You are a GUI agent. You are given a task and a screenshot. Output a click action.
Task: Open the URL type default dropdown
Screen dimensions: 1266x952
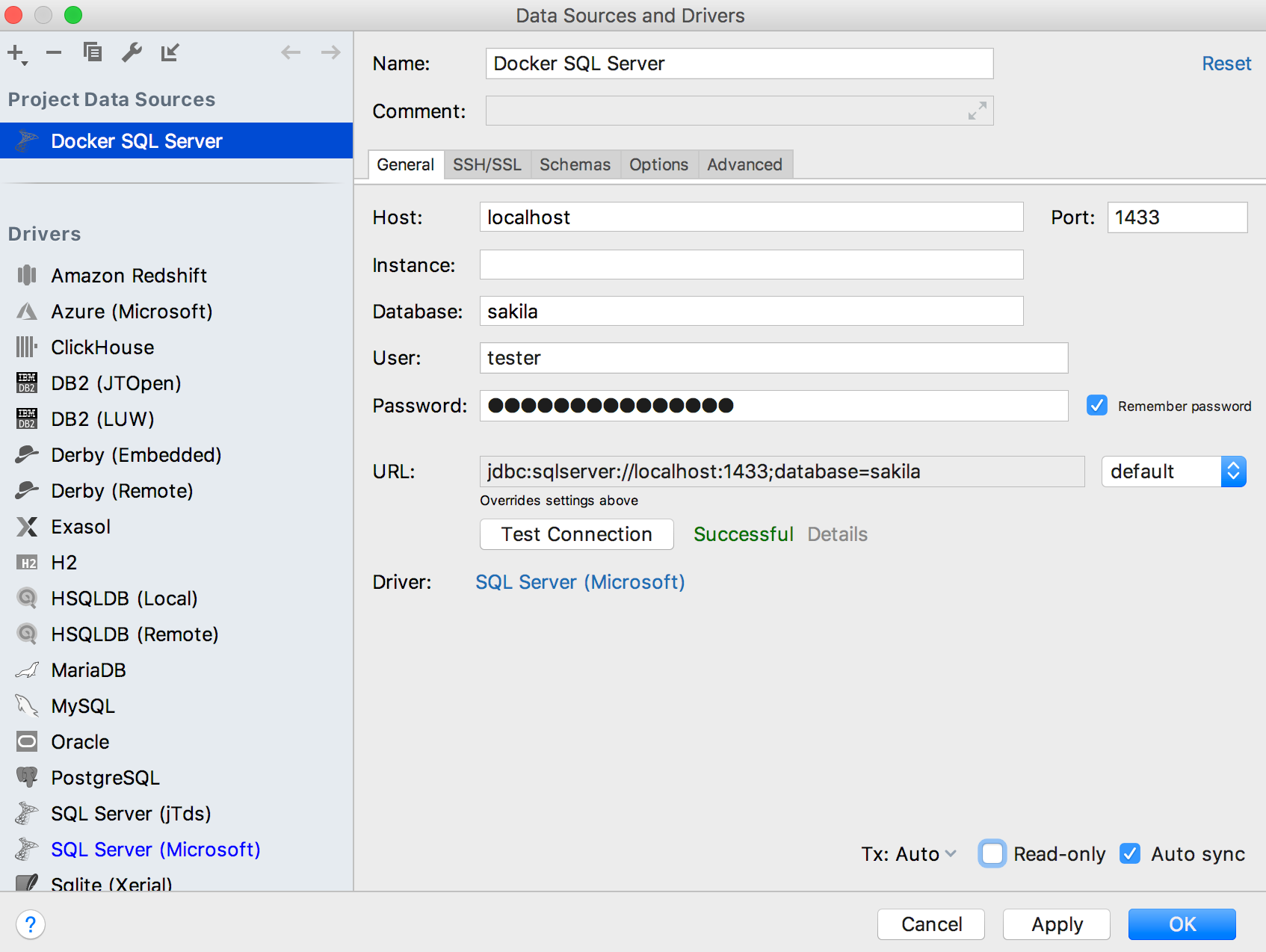click(1173, 472)
